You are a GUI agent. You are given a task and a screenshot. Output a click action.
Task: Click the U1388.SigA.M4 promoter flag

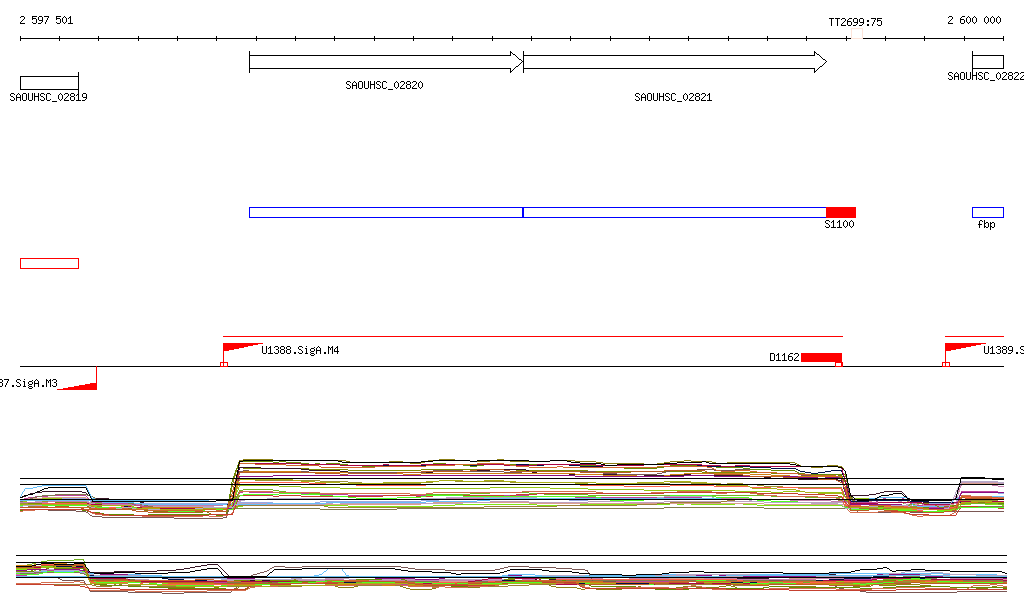tap(242, 349)
